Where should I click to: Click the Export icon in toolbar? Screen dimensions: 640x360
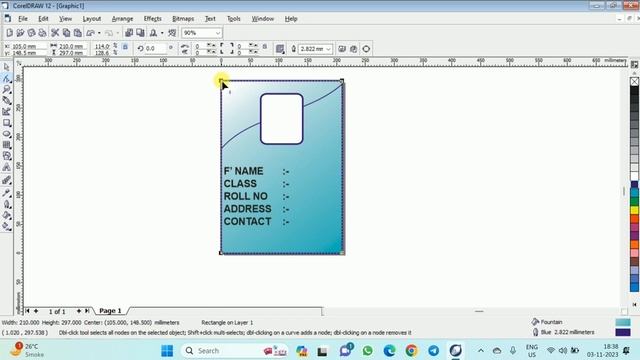140,33
